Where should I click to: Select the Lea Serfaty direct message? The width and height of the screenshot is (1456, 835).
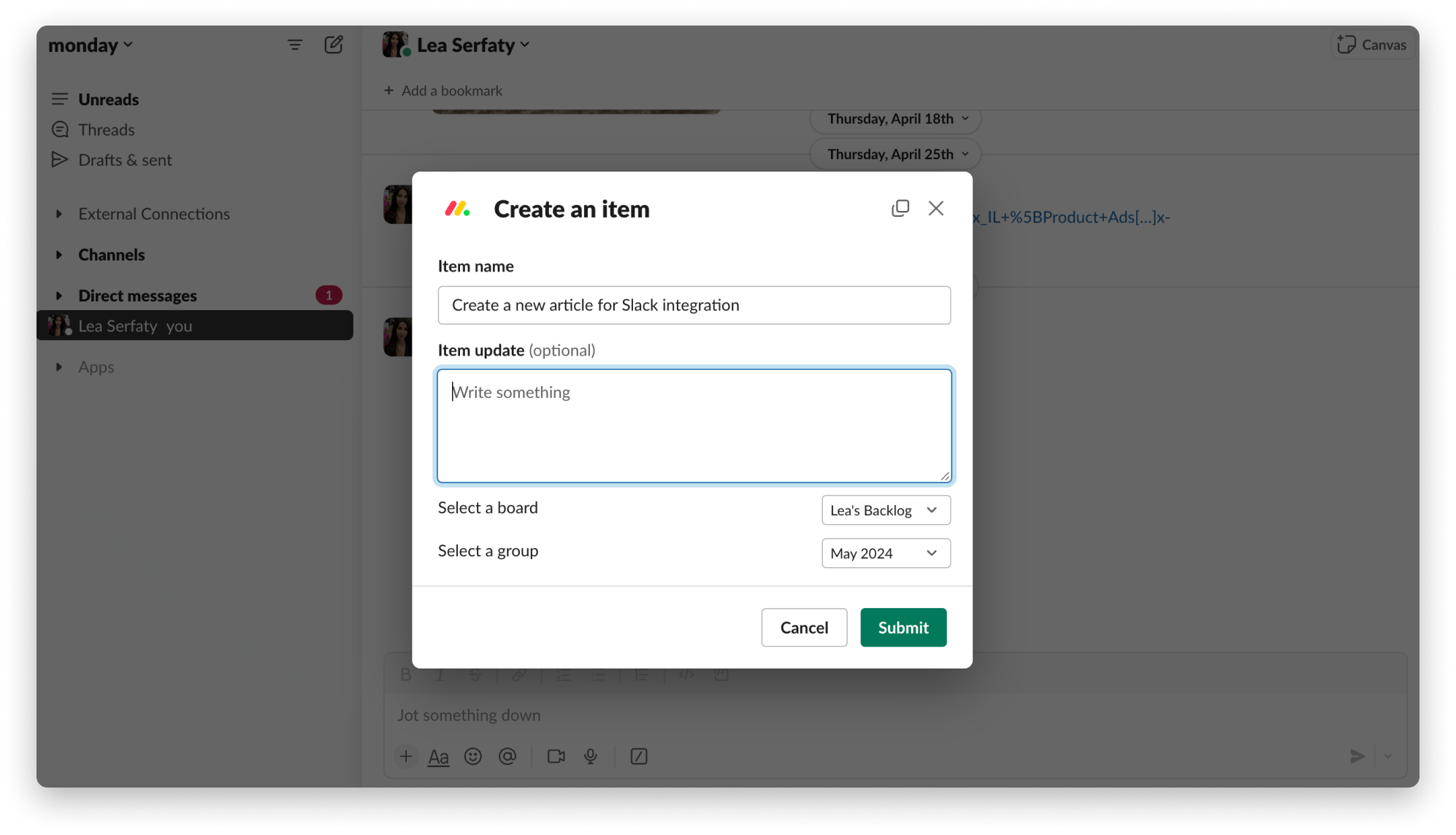(195, 326)
